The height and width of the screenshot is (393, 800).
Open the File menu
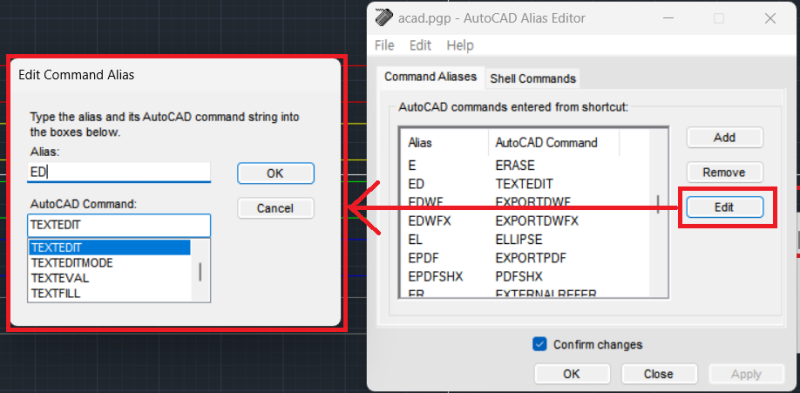tap(384, 45)
